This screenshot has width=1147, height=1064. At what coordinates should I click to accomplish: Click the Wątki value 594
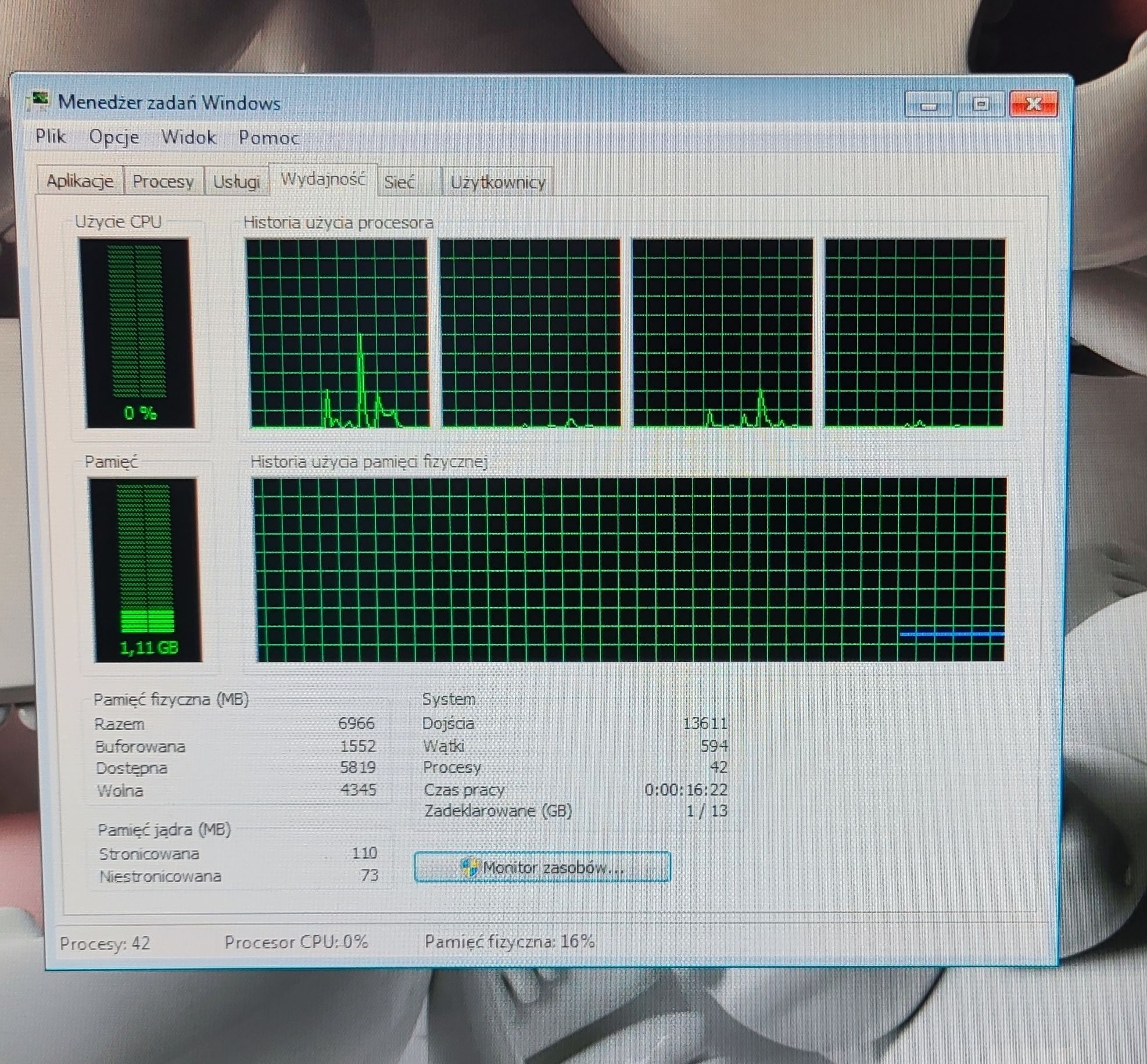714,746
